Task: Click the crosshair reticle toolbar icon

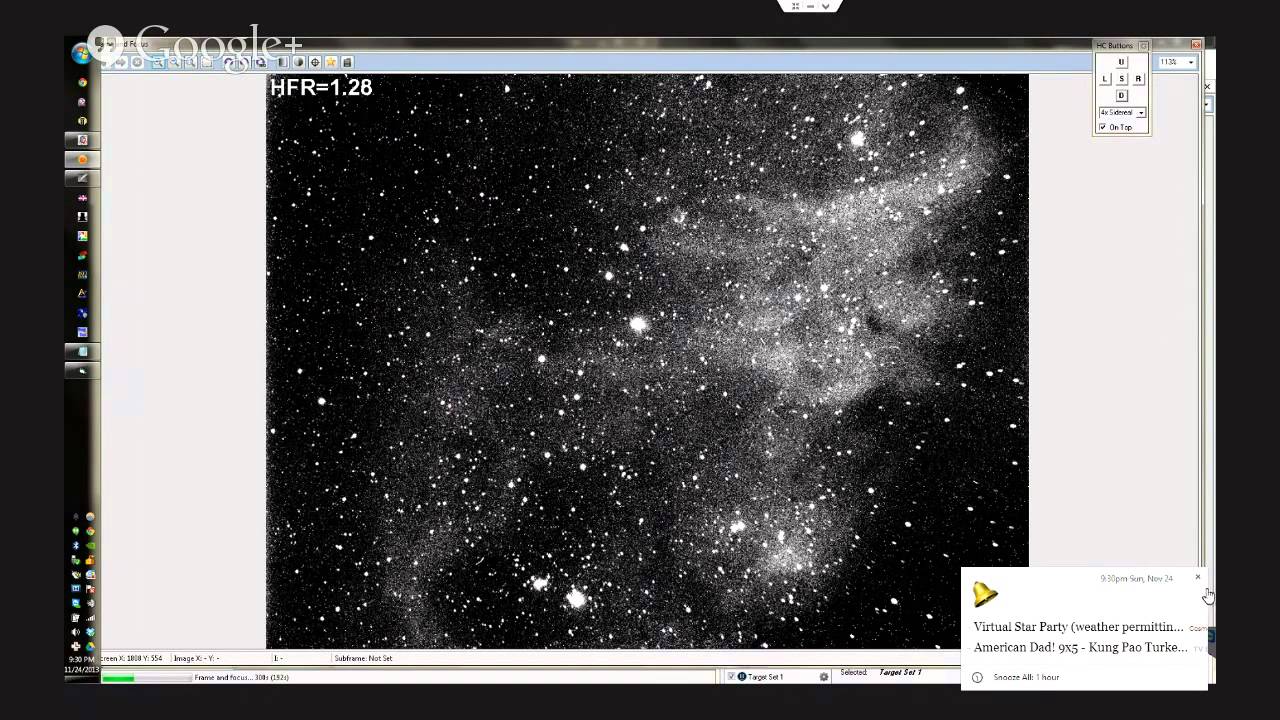Action: coord(314,62)
